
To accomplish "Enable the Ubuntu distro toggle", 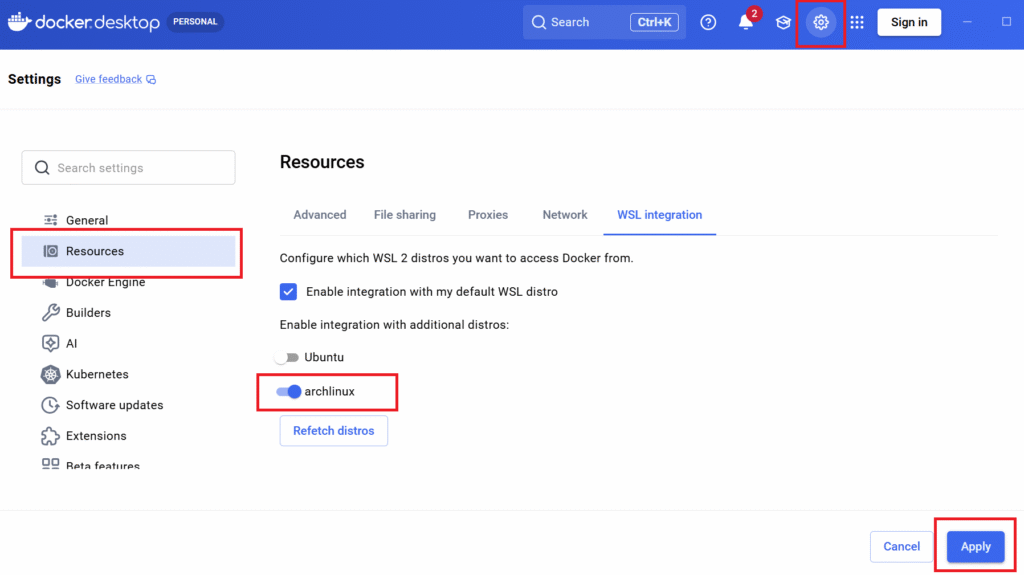I will (288, 357).
